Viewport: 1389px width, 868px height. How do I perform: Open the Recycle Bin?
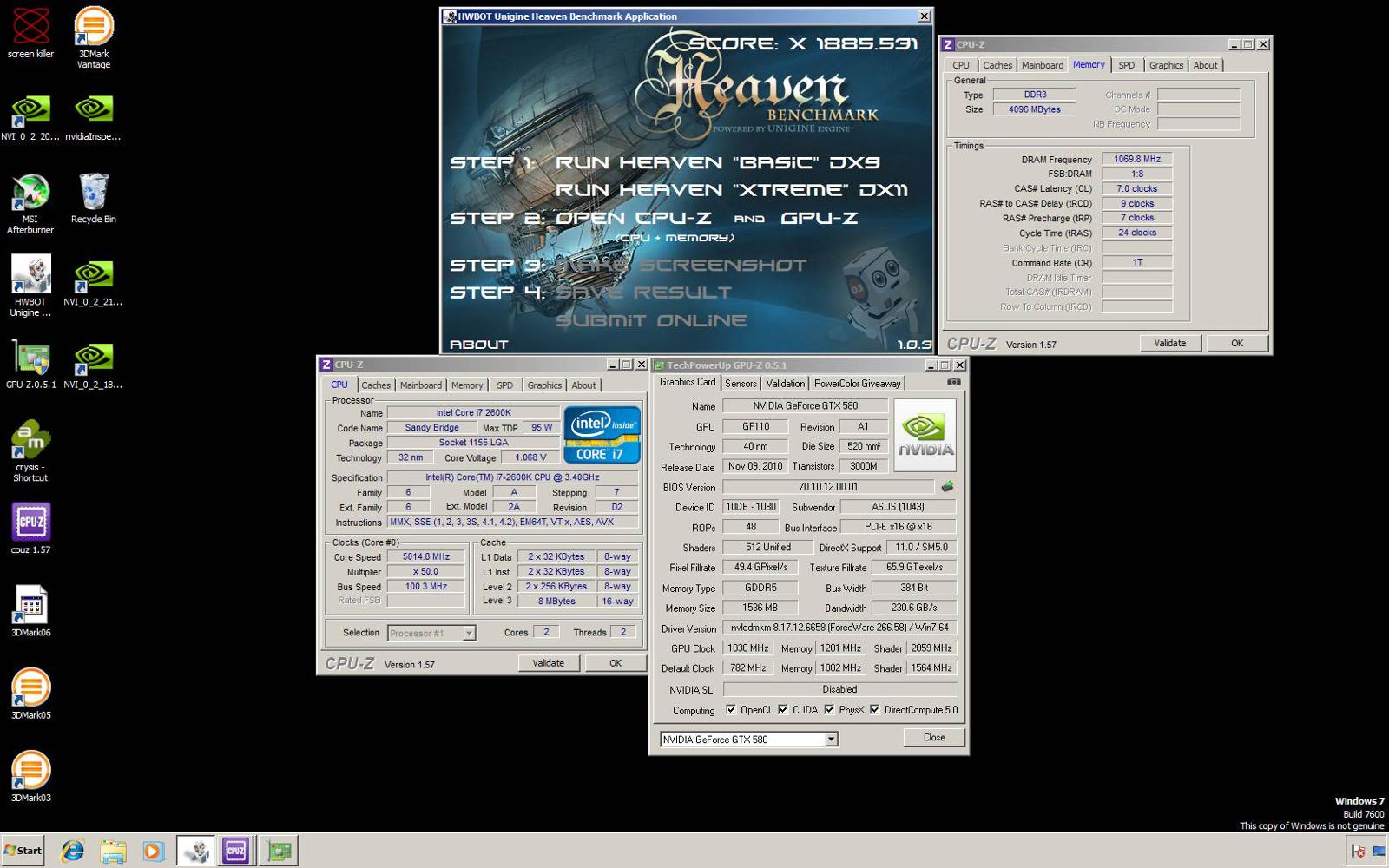pos(94,199)
